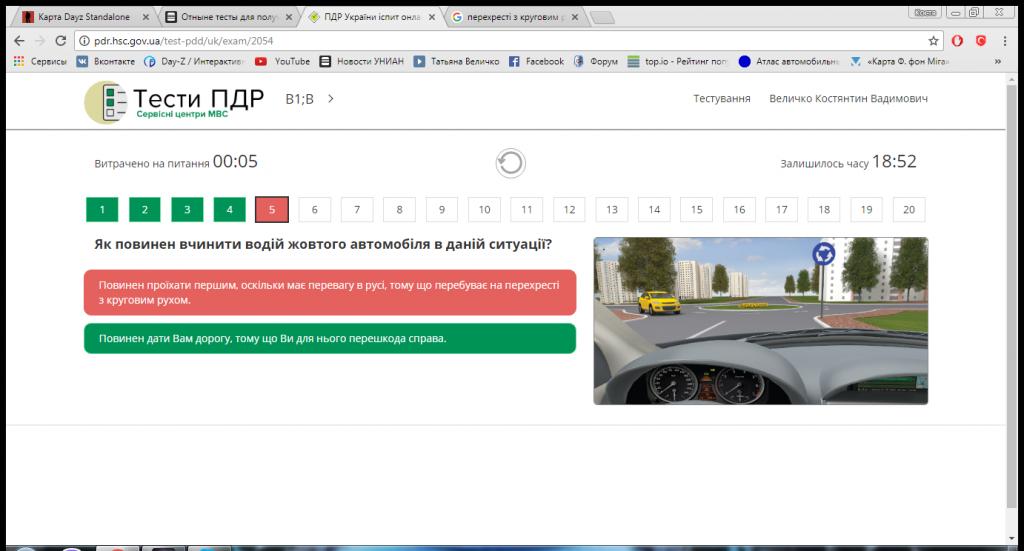The width and height of the screenshot is (1024, 551).
Task: Jump to question 20
Action: (x=908, y=209)
